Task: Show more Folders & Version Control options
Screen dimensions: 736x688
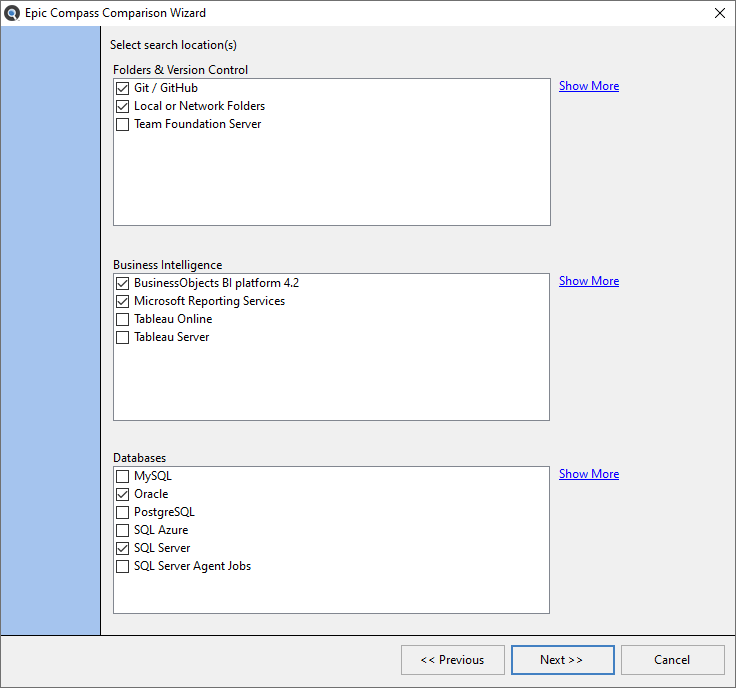Action: [x=589, y=86]
